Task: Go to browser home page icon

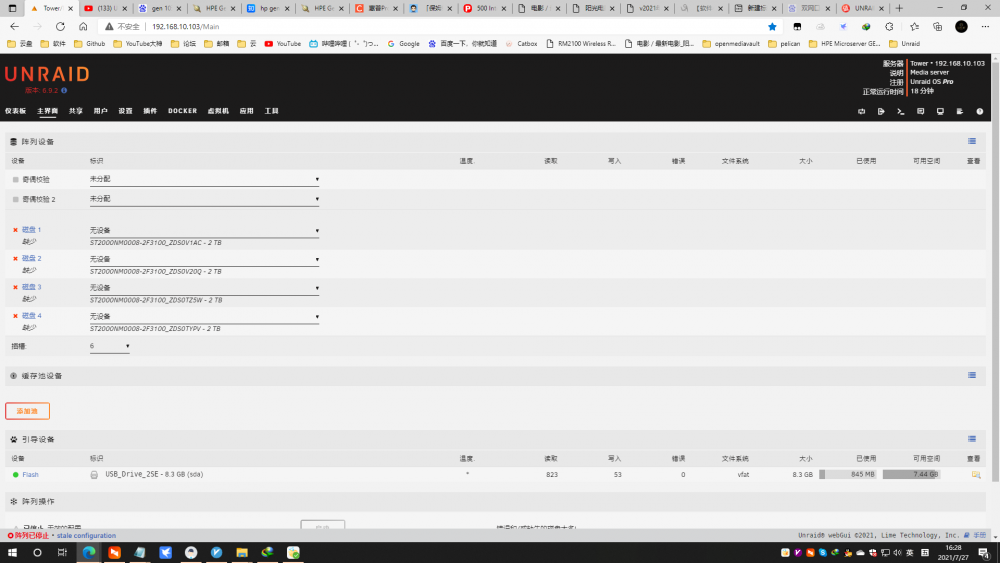Action: [83, 27]
